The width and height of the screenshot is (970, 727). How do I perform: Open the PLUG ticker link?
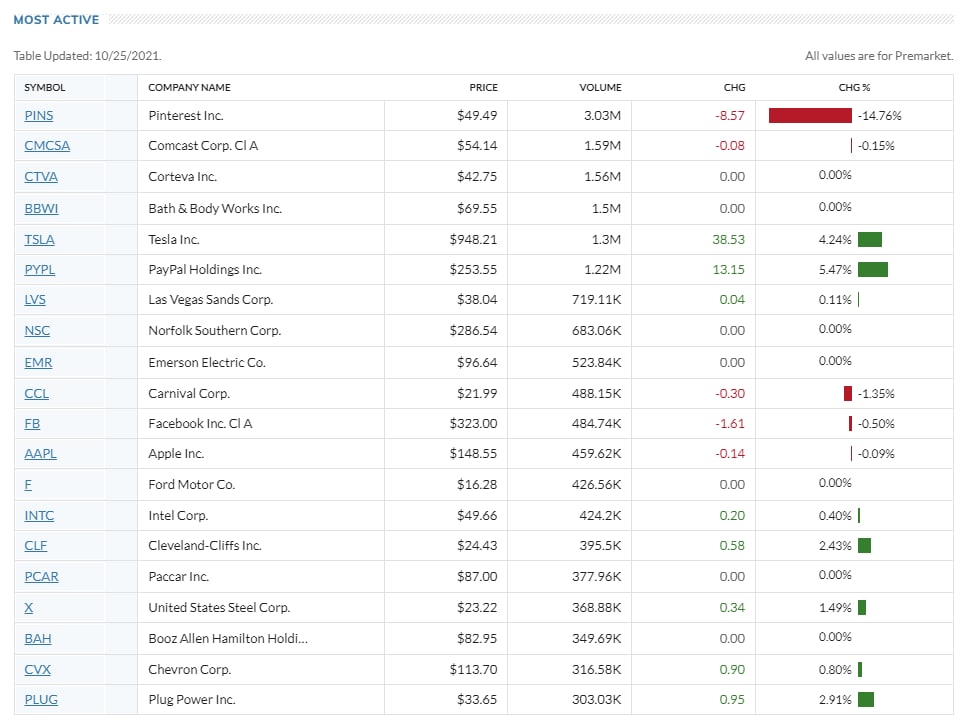(x=41, y=700)
